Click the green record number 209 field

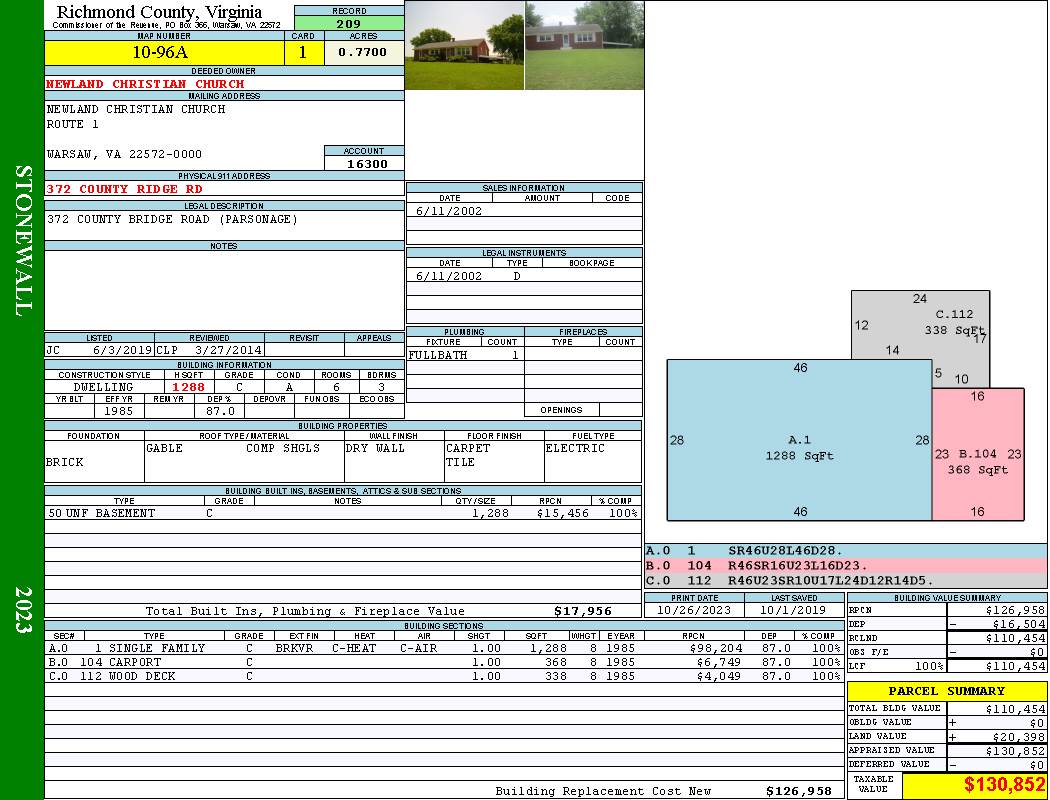tap(349, 23)
